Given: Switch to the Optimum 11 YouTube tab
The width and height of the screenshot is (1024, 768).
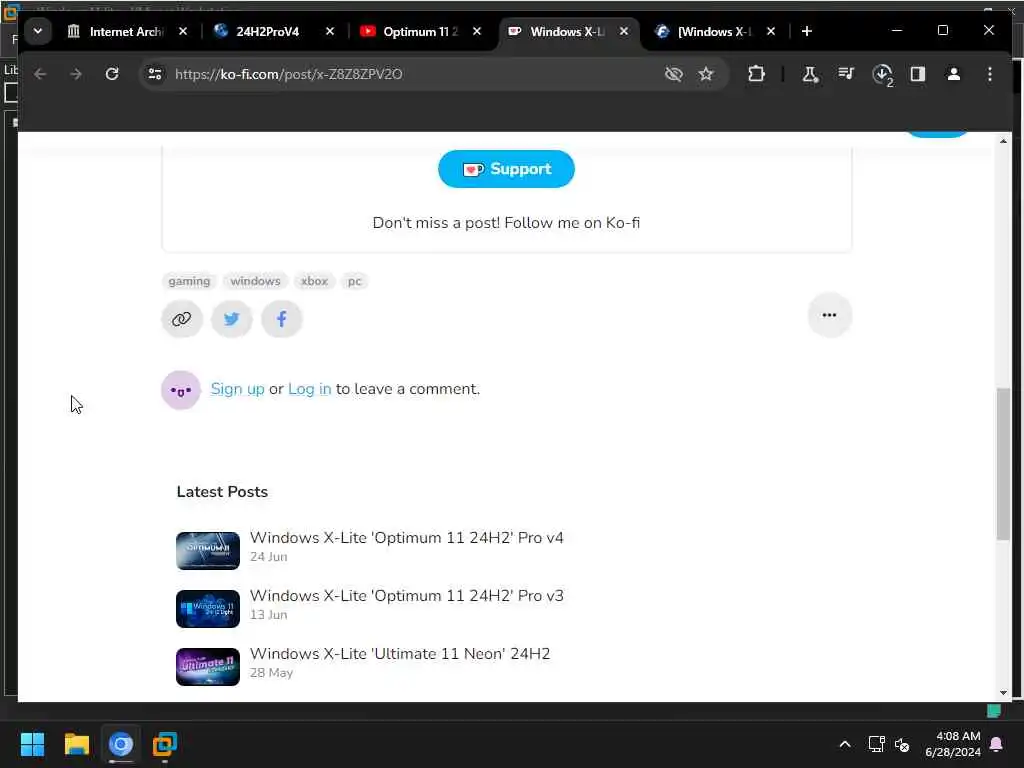Looking at the screenshot, I should click(x=420, y=31).
